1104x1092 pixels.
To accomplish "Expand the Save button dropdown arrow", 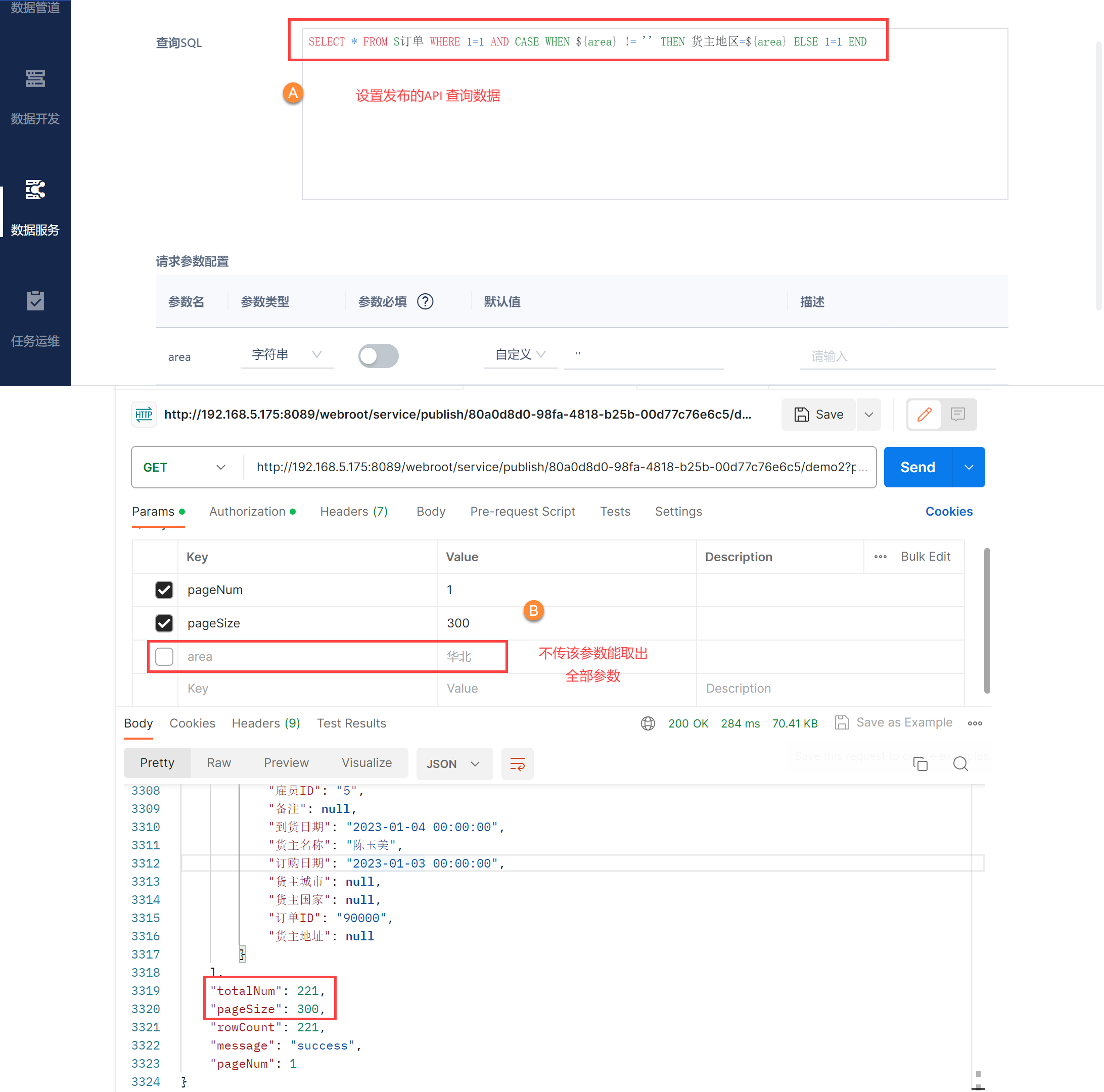I will click(x=868, y=414).
